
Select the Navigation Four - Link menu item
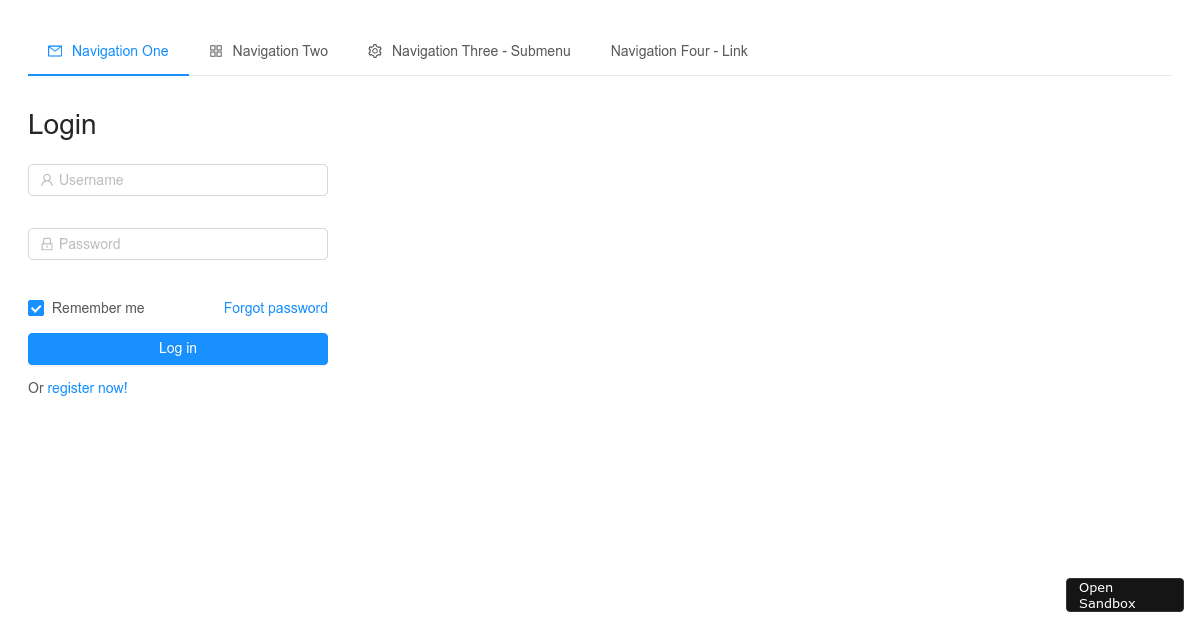tap(679, 50)
